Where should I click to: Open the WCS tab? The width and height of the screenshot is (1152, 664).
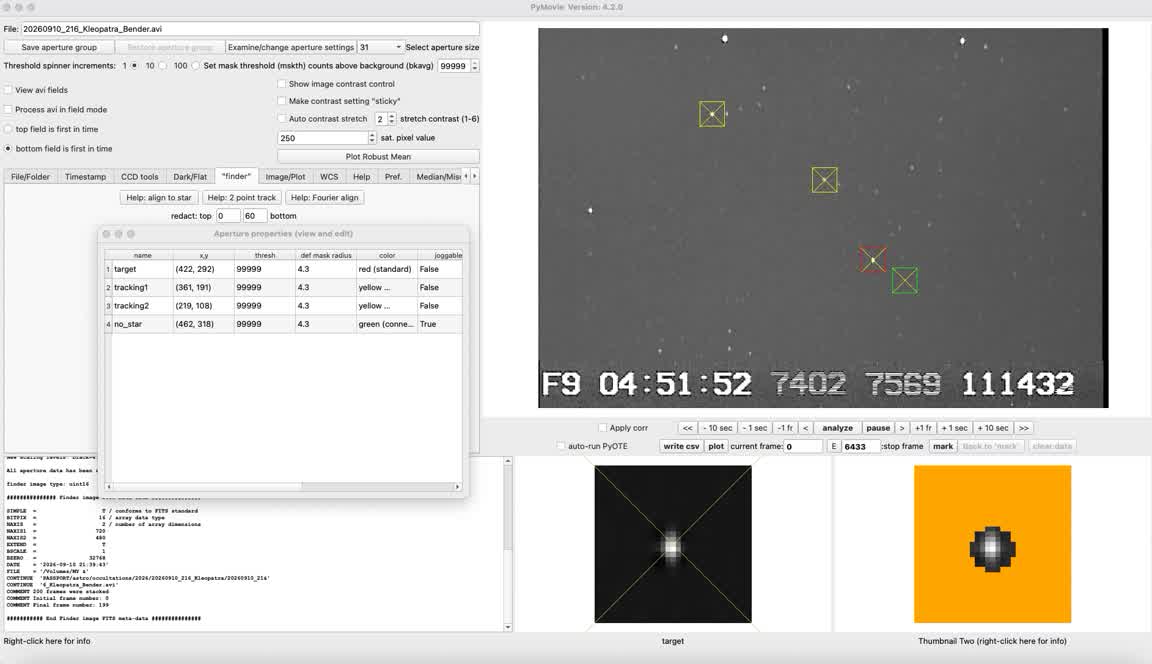click(x=329, y=177)
